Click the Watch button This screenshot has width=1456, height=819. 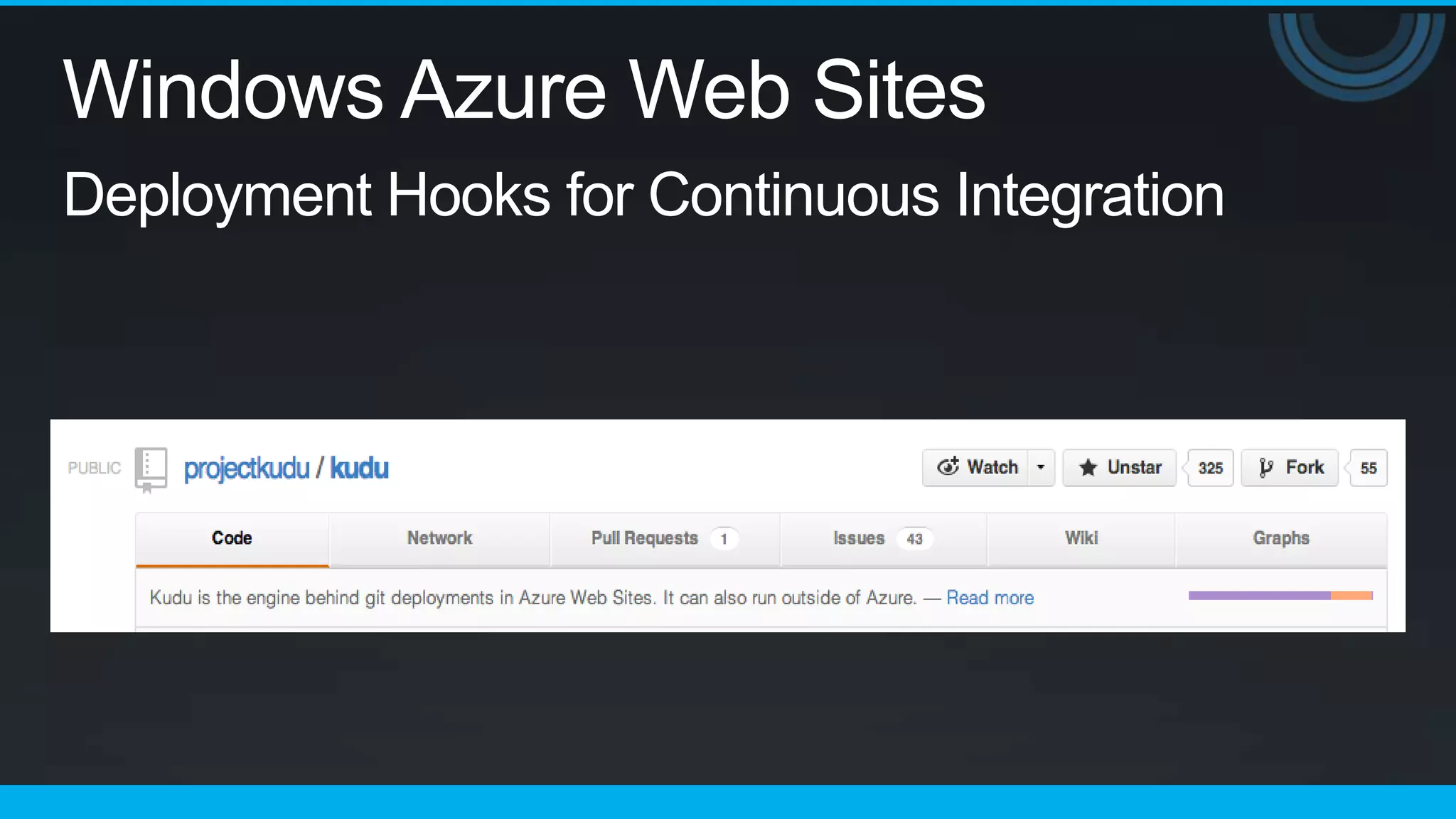(976, 468)
